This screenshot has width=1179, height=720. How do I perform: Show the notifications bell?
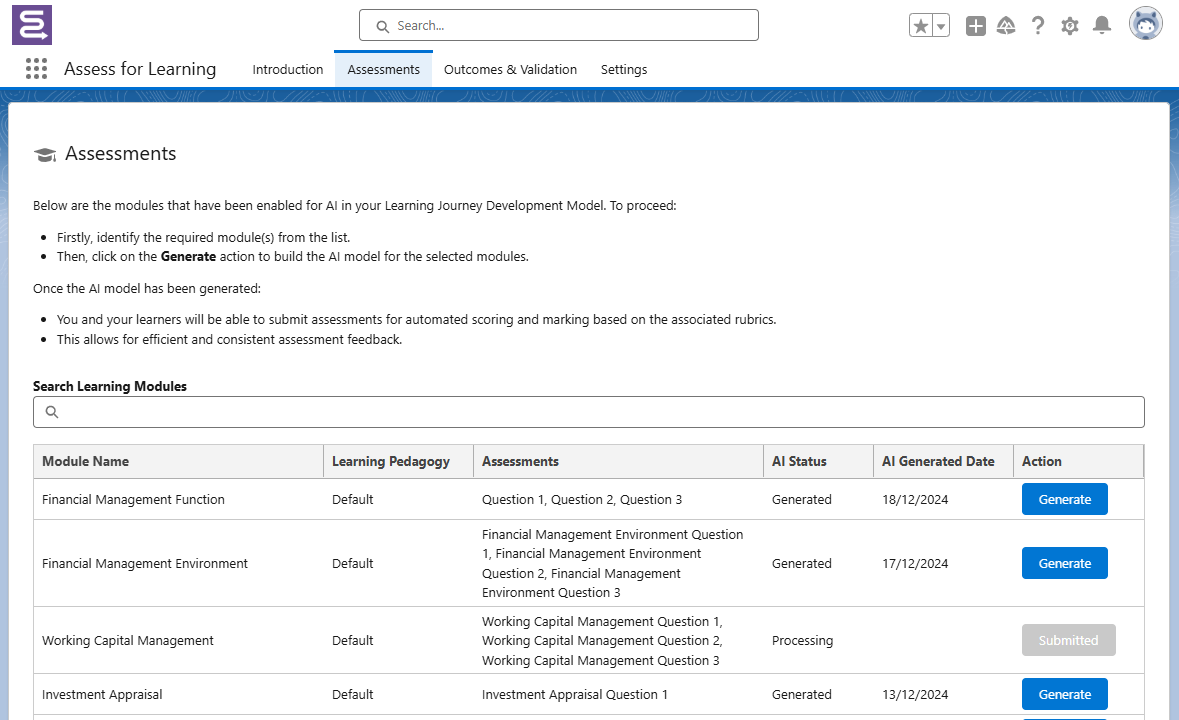pos(1101,26)
